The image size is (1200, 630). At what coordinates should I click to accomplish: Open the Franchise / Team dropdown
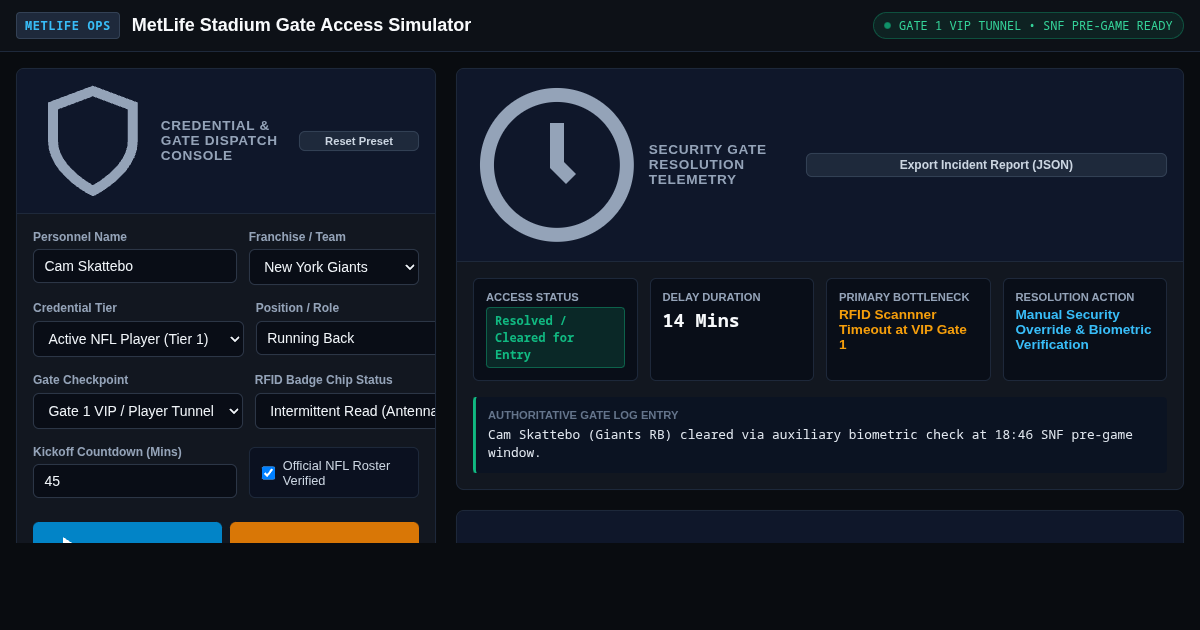pos(334,267)
